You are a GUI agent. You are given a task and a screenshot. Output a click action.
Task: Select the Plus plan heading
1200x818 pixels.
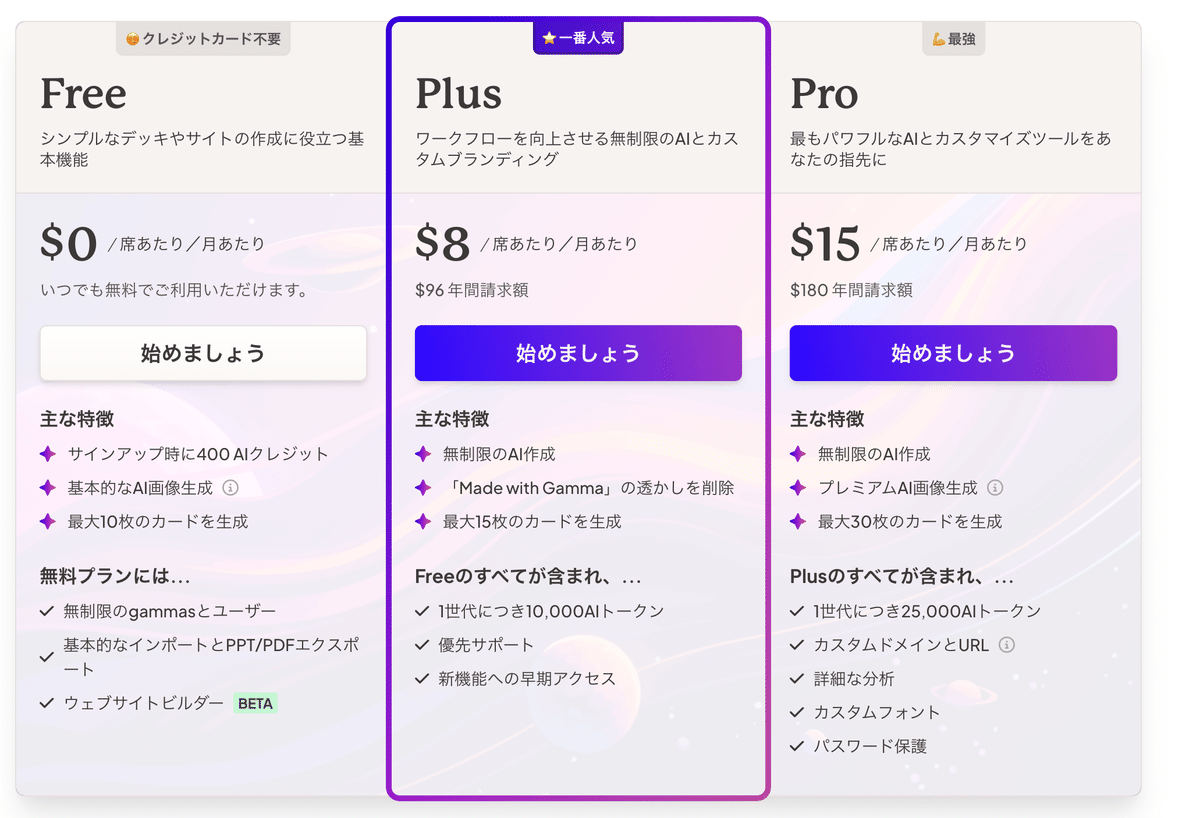[x=459, y=94]
